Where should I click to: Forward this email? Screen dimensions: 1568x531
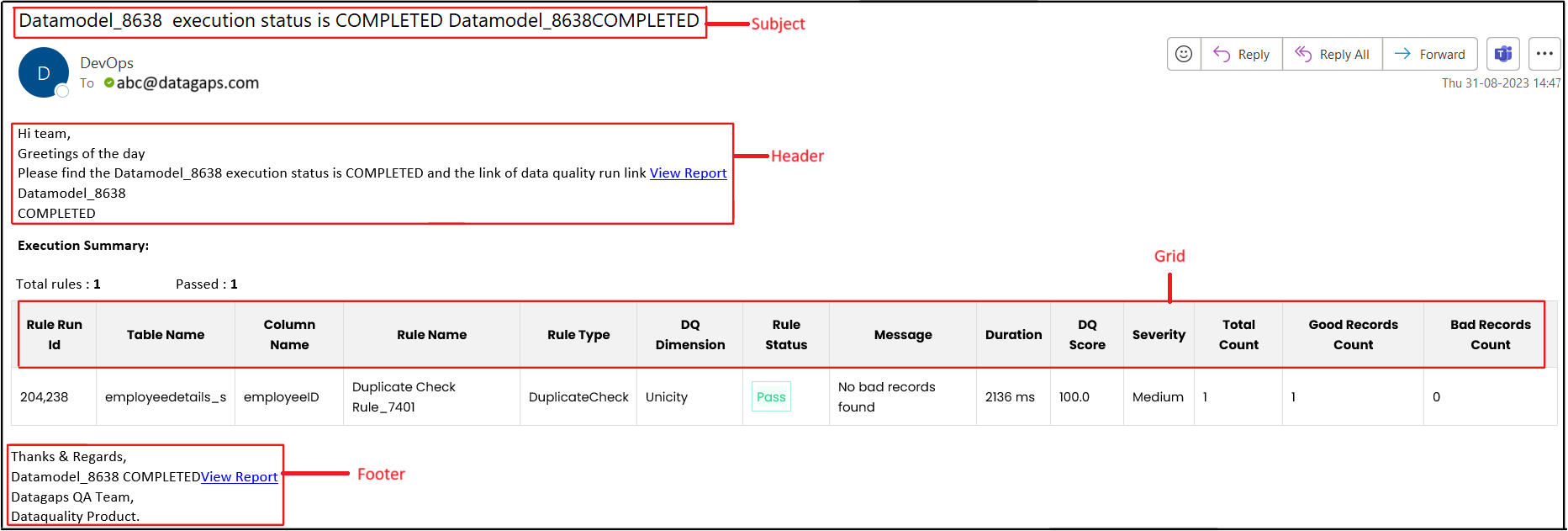[x=1430, y=54]
